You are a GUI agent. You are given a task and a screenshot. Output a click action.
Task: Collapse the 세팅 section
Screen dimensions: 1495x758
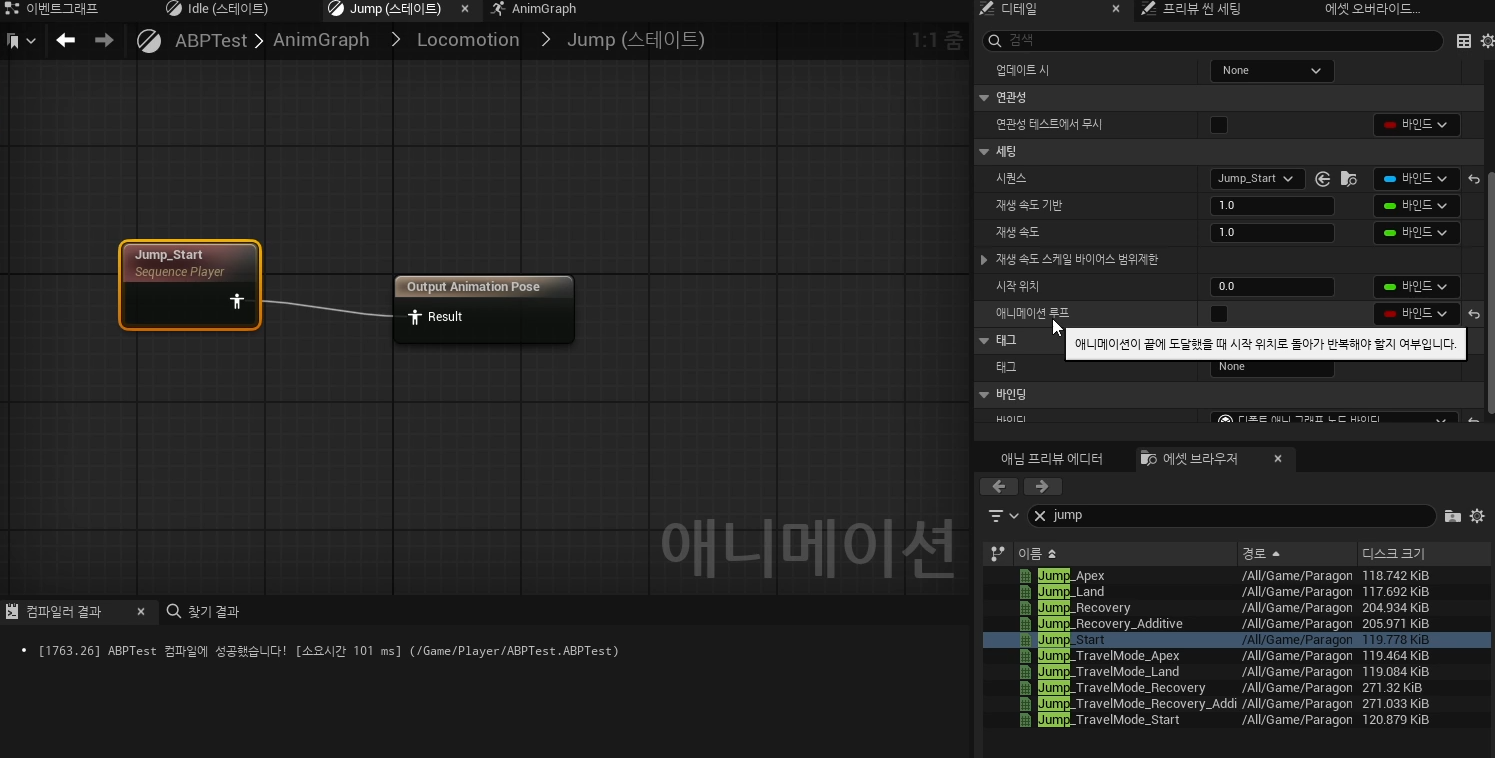pyautogui.click(x=985, y=152)
